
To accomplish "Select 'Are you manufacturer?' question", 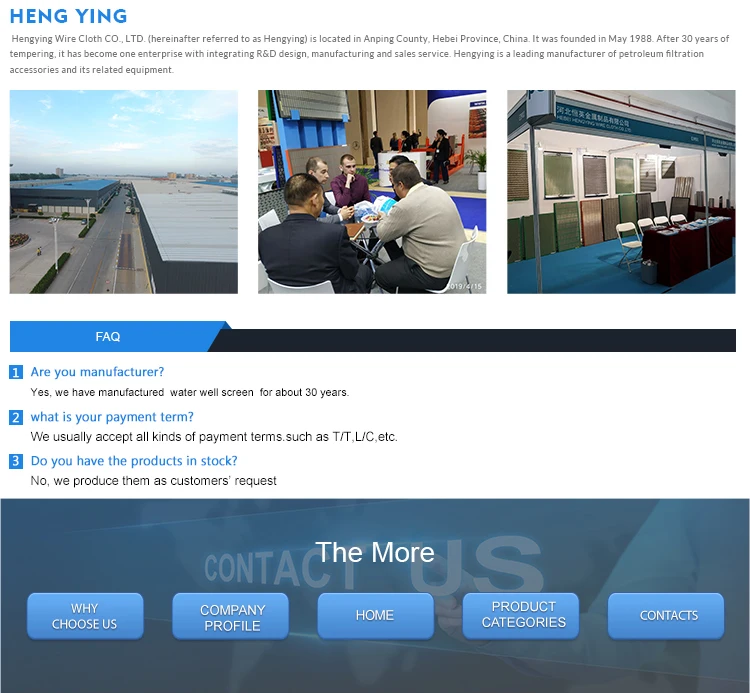I will [97, 372].
